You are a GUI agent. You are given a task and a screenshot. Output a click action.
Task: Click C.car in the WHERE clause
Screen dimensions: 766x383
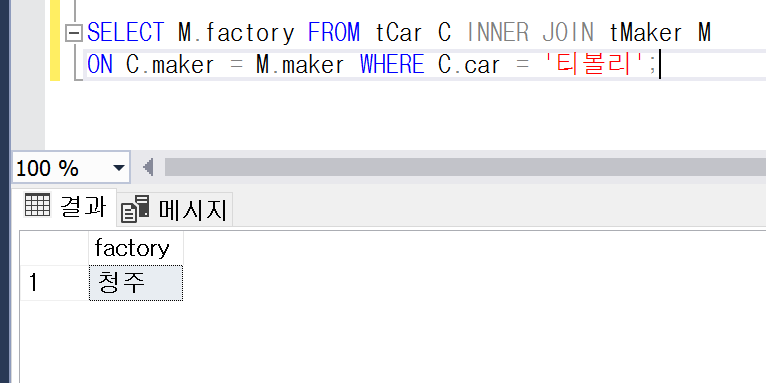click(469, 64)
